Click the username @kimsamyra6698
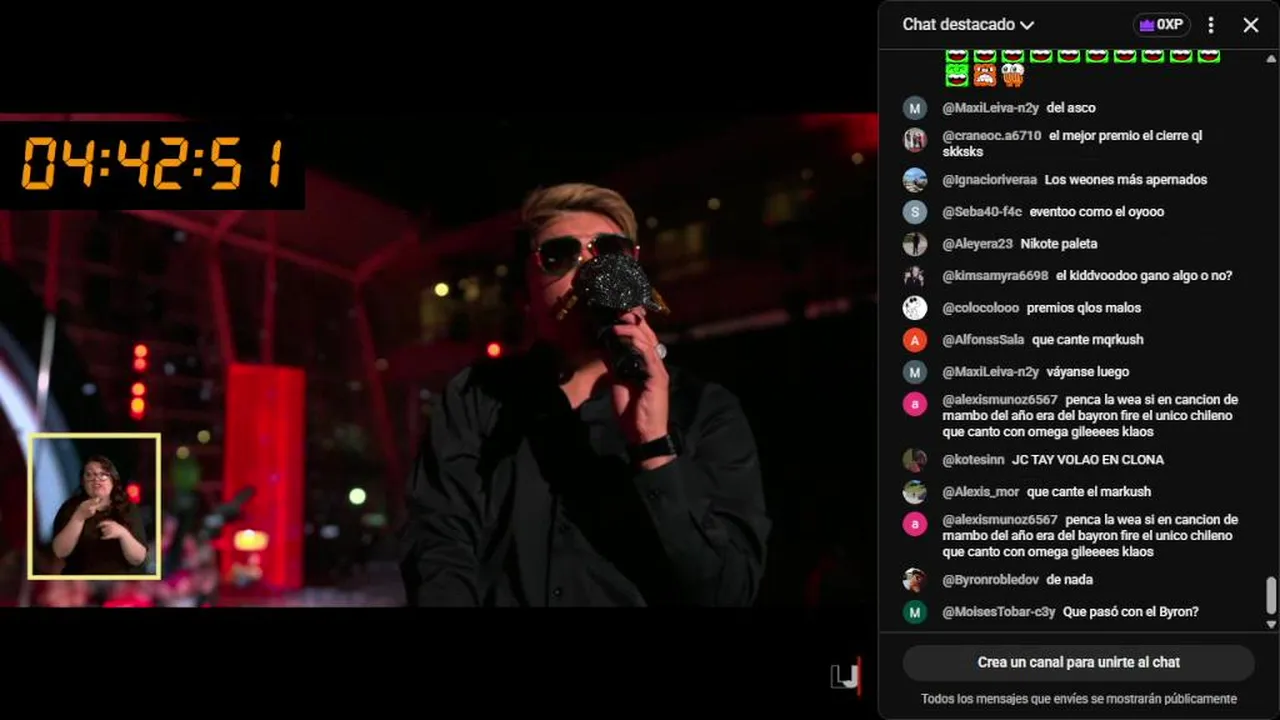Viewport: 1280px width, 720px height. coord(995,276)
